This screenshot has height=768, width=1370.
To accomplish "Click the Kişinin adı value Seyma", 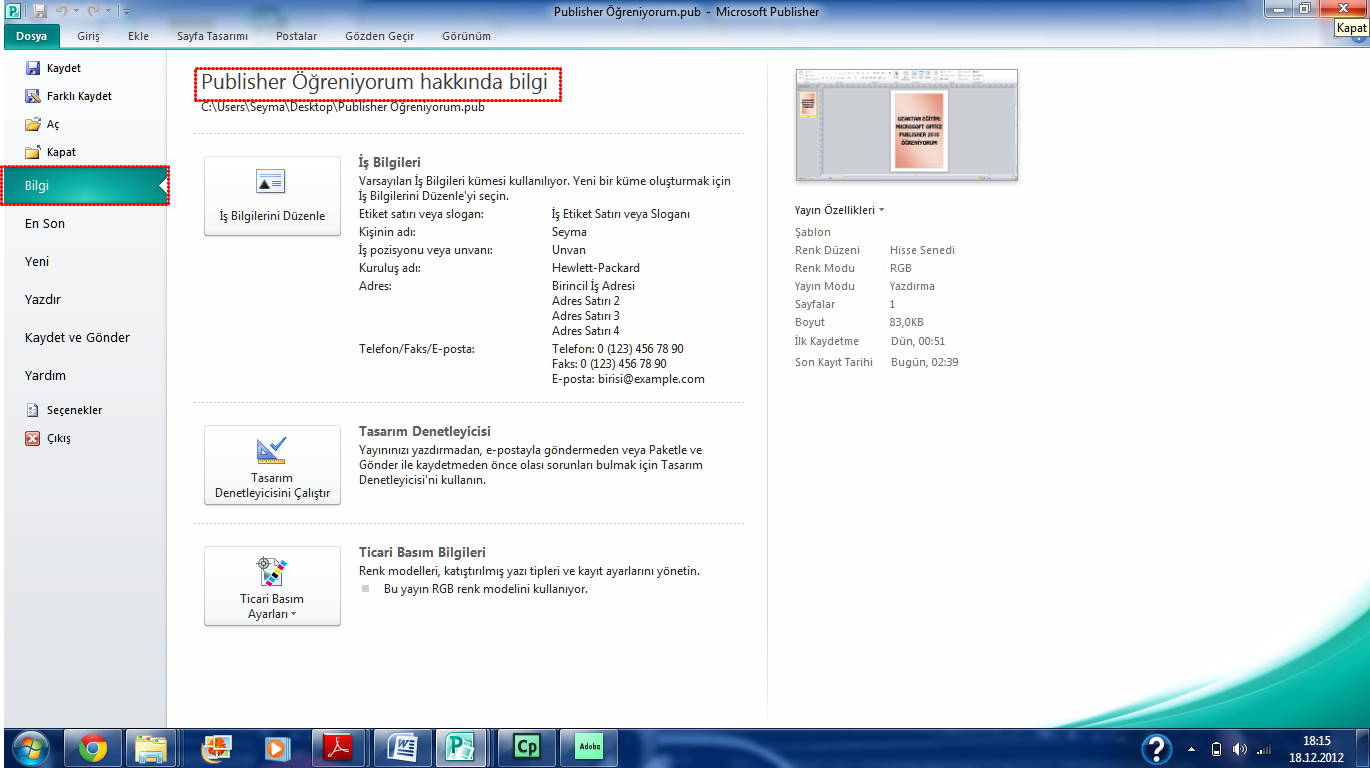I will pos(569,232).
